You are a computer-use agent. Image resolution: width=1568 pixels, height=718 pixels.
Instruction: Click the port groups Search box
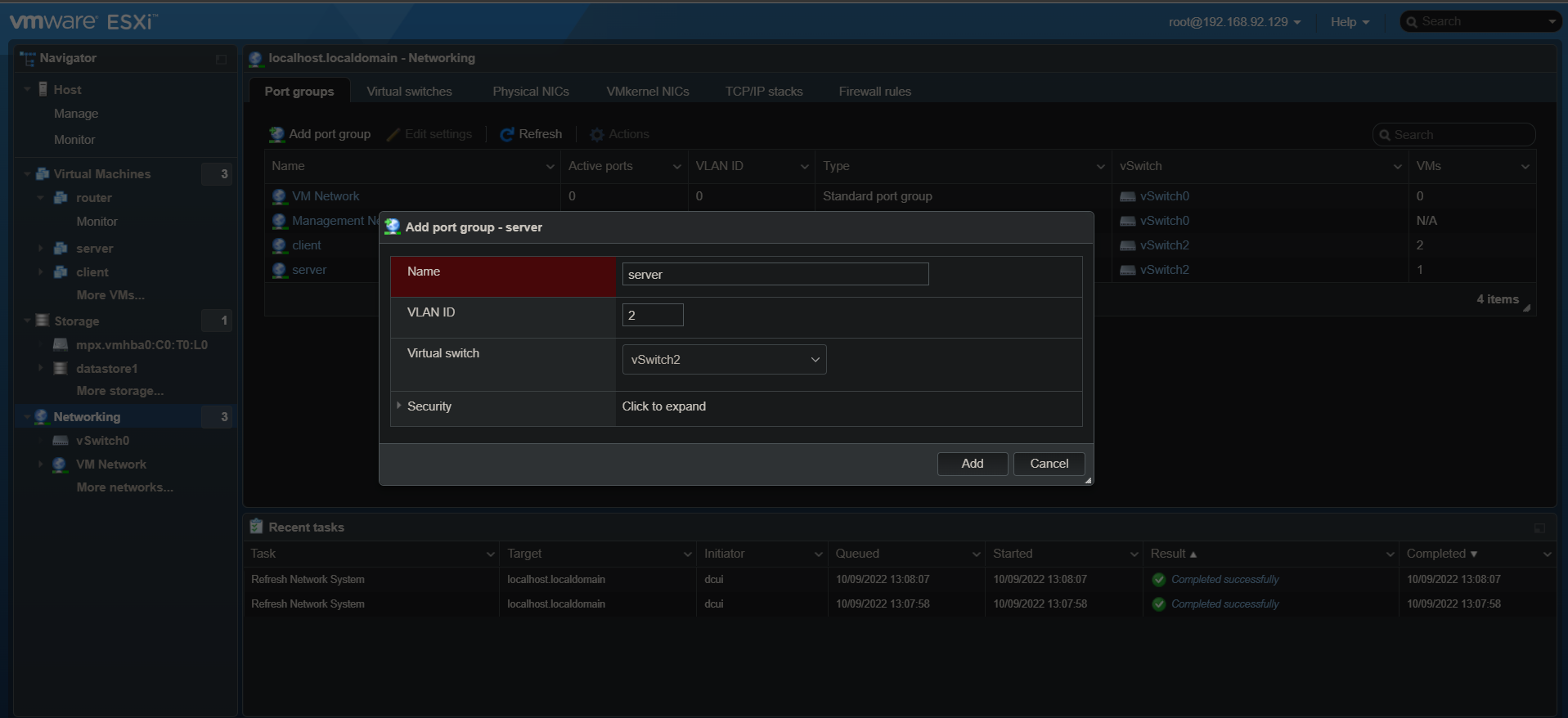pos(1453,135)
